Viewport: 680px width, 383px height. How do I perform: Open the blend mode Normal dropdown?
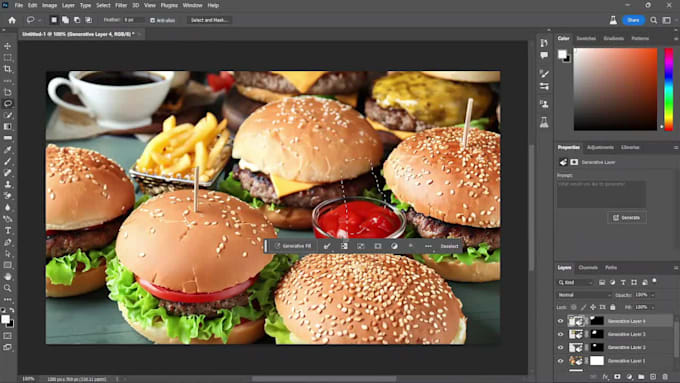[x=584, y=295]
